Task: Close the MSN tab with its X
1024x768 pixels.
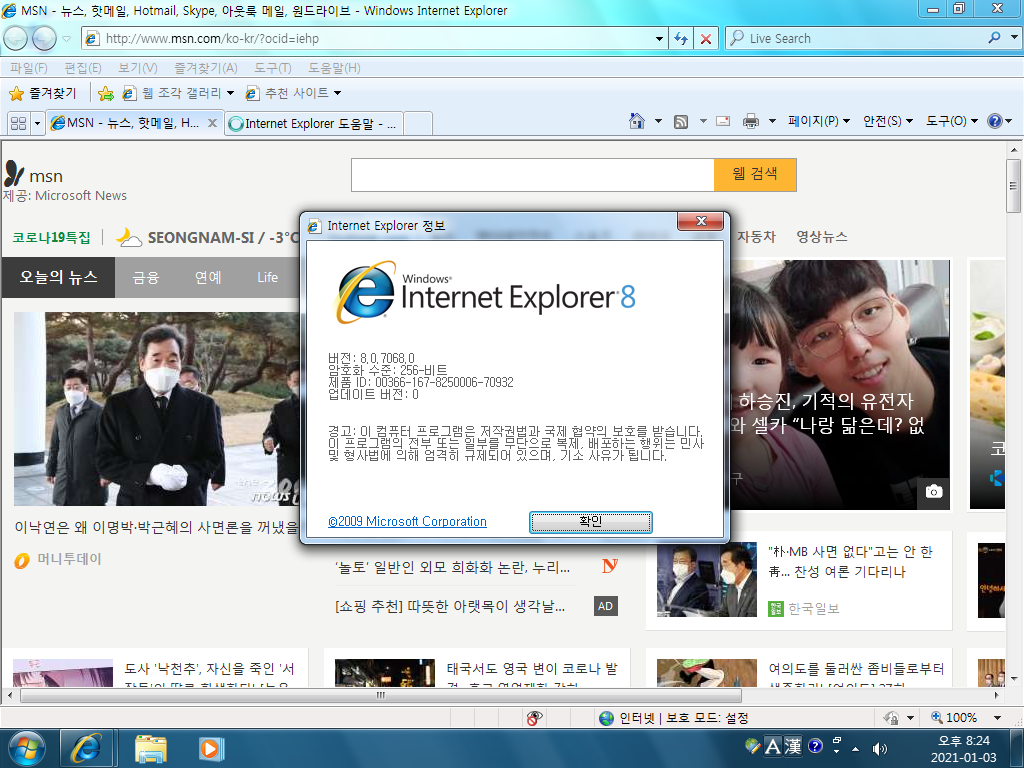Action: [x=212, y=123]
